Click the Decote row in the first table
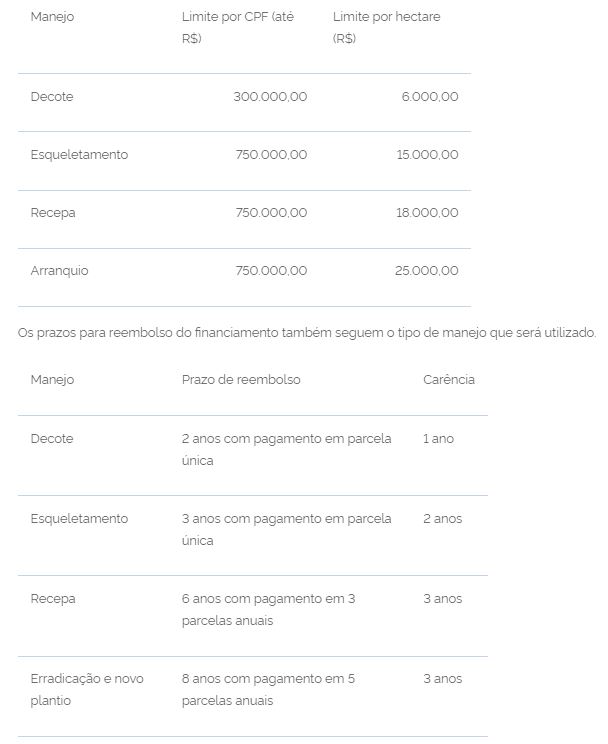The height and width of the screenshot is (744, 608). click(x=52, y=97)
